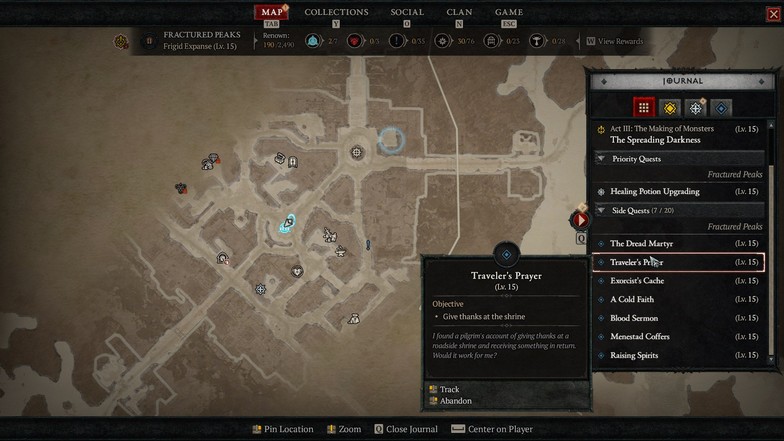
Task: Click the healer heart icon on map
Action: coord(297,272)
